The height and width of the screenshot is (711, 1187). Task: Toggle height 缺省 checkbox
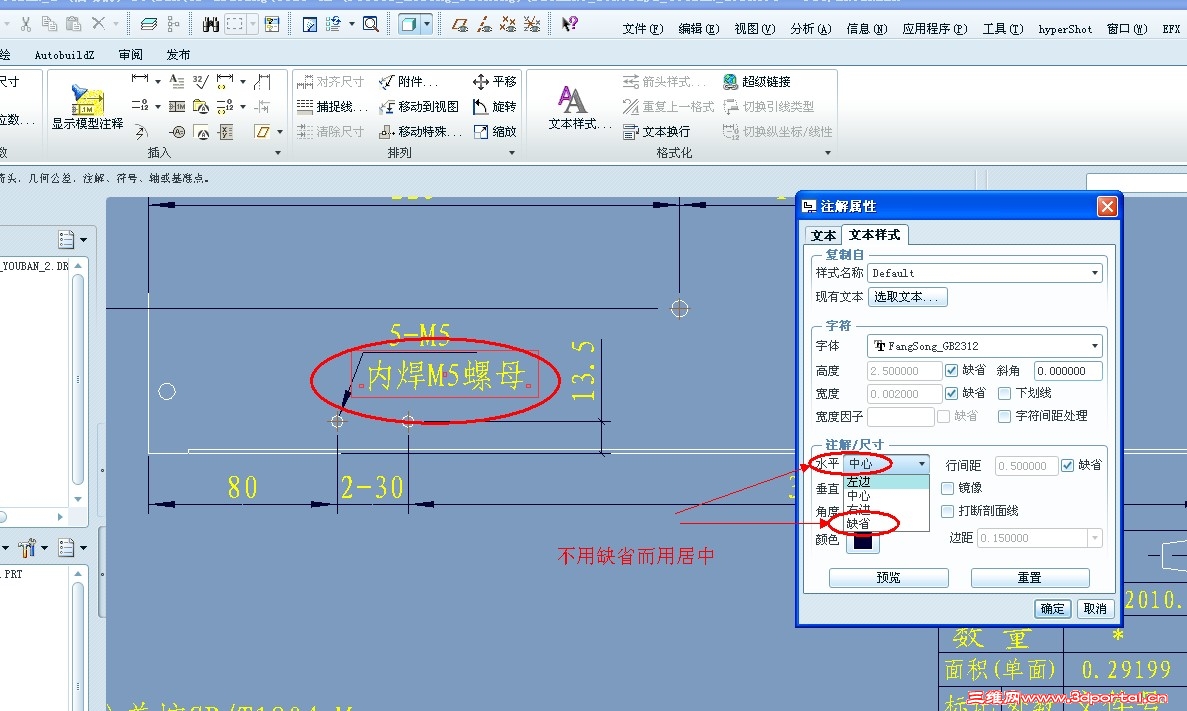pos(952,370)
